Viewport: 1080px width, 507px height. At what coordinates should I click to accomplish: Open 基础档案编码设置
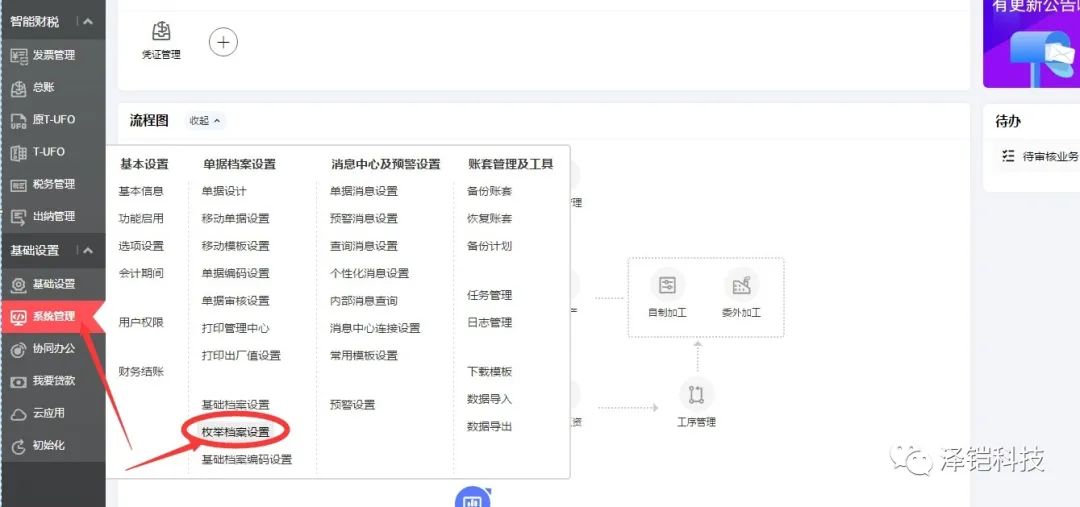point(247,459)
